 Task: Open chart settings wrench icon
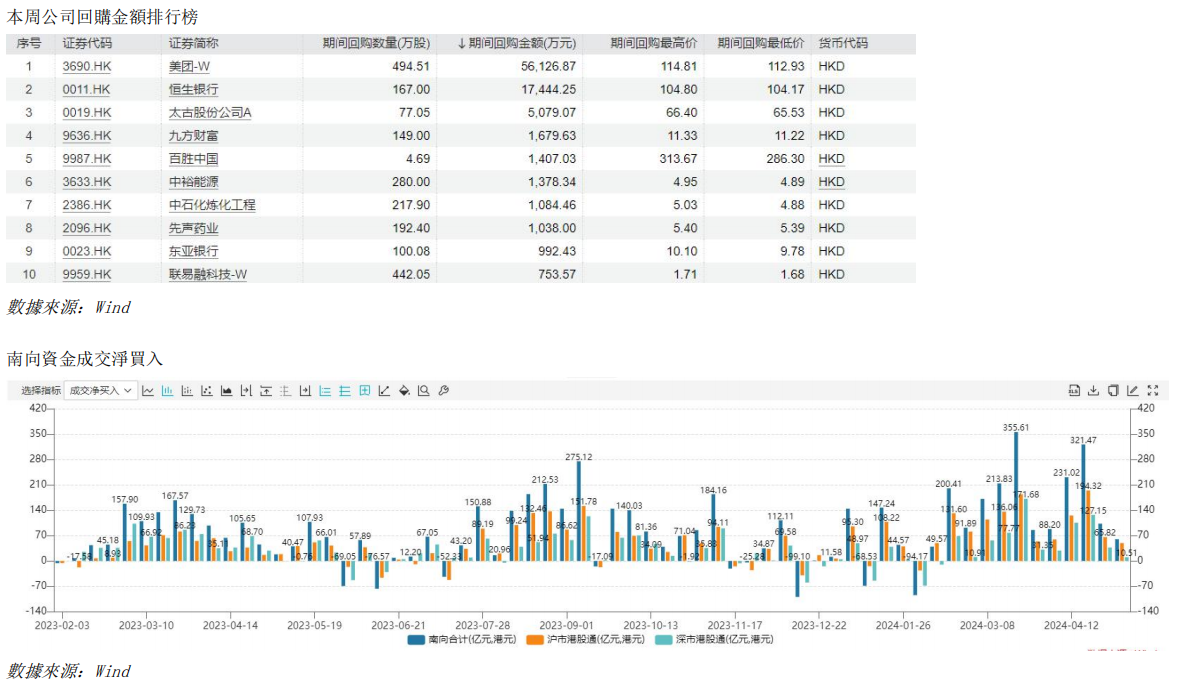click(444, 391)
